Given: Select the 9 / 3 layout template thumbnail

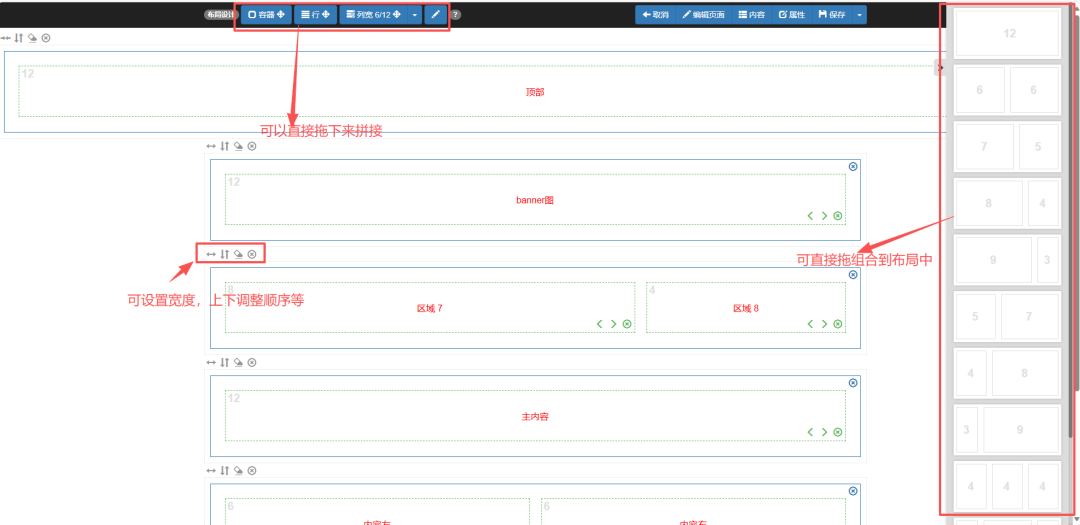Looking at the screenshot, I should pos(1007,260).
